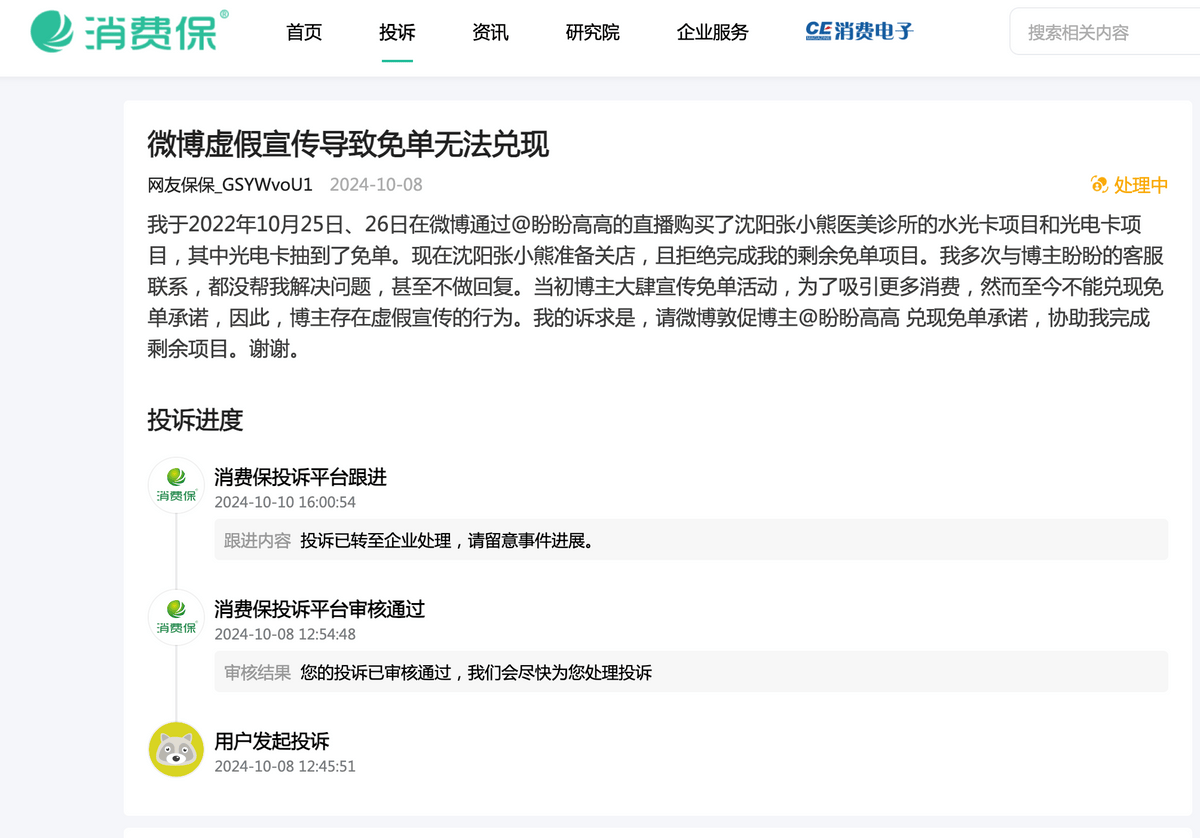Open the CE 消费电子 link
The height and width of the screenshot is (838, 1200).
(x=860, y=31)
